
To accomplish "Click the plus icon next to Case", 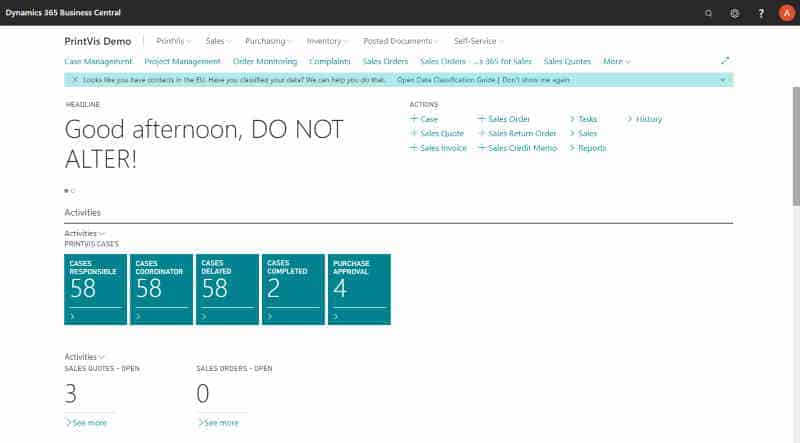I will click(x=414, y=118).
